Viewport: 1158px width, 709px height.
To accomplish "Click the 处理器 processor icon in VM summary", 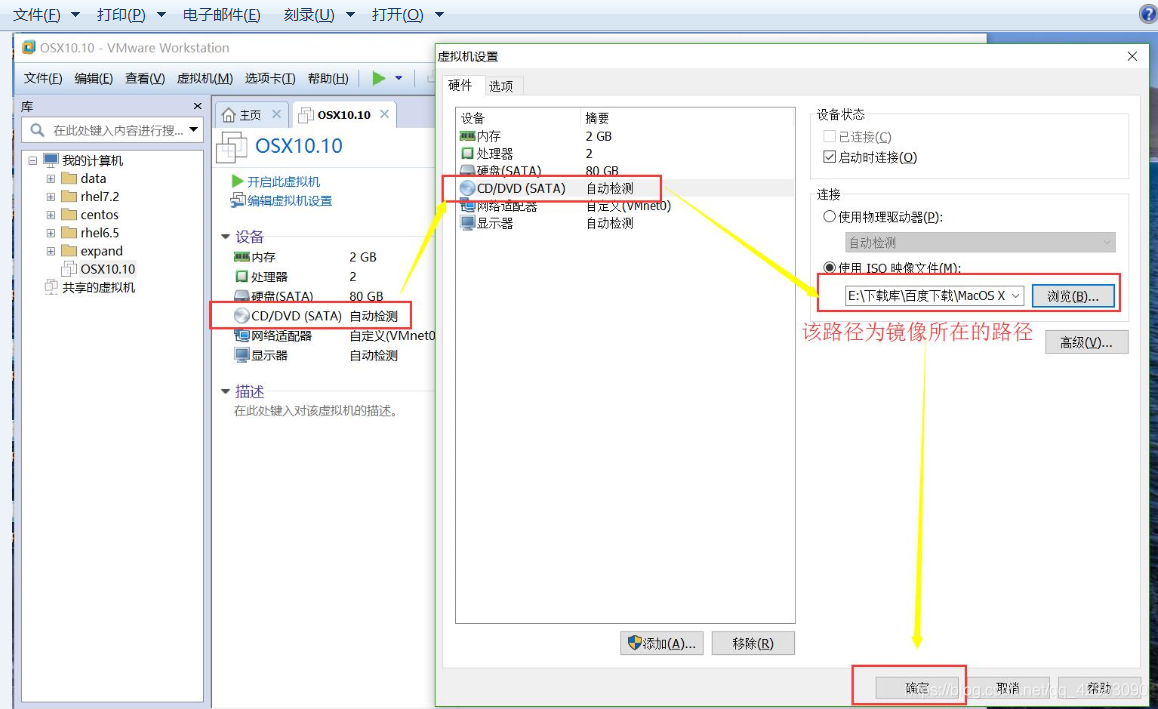I will (x=241, y=276).
